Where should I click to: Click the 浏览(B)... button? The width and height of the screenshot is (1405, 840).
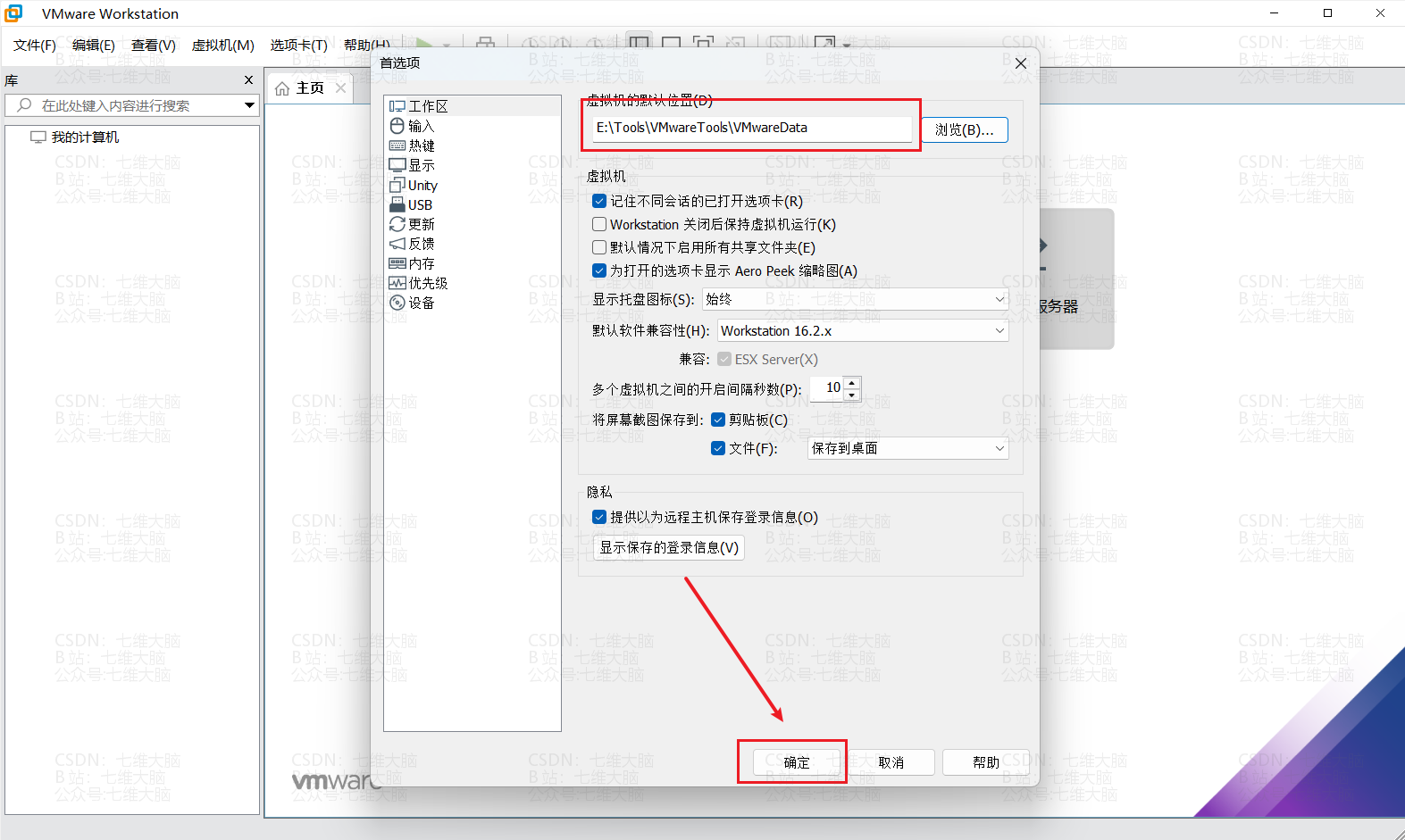coord(965,129)
